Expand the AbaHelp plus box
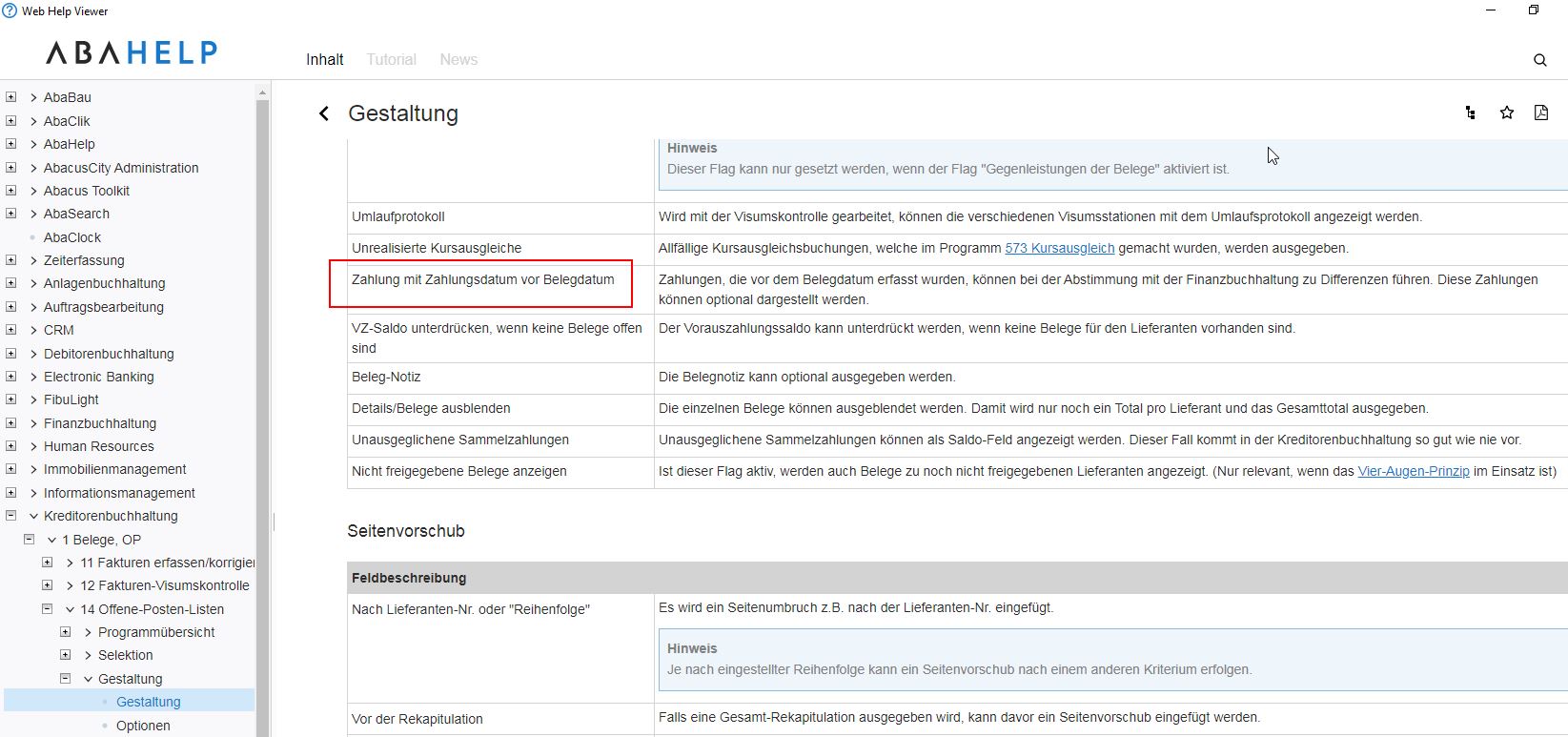 [x=10, y=144]
